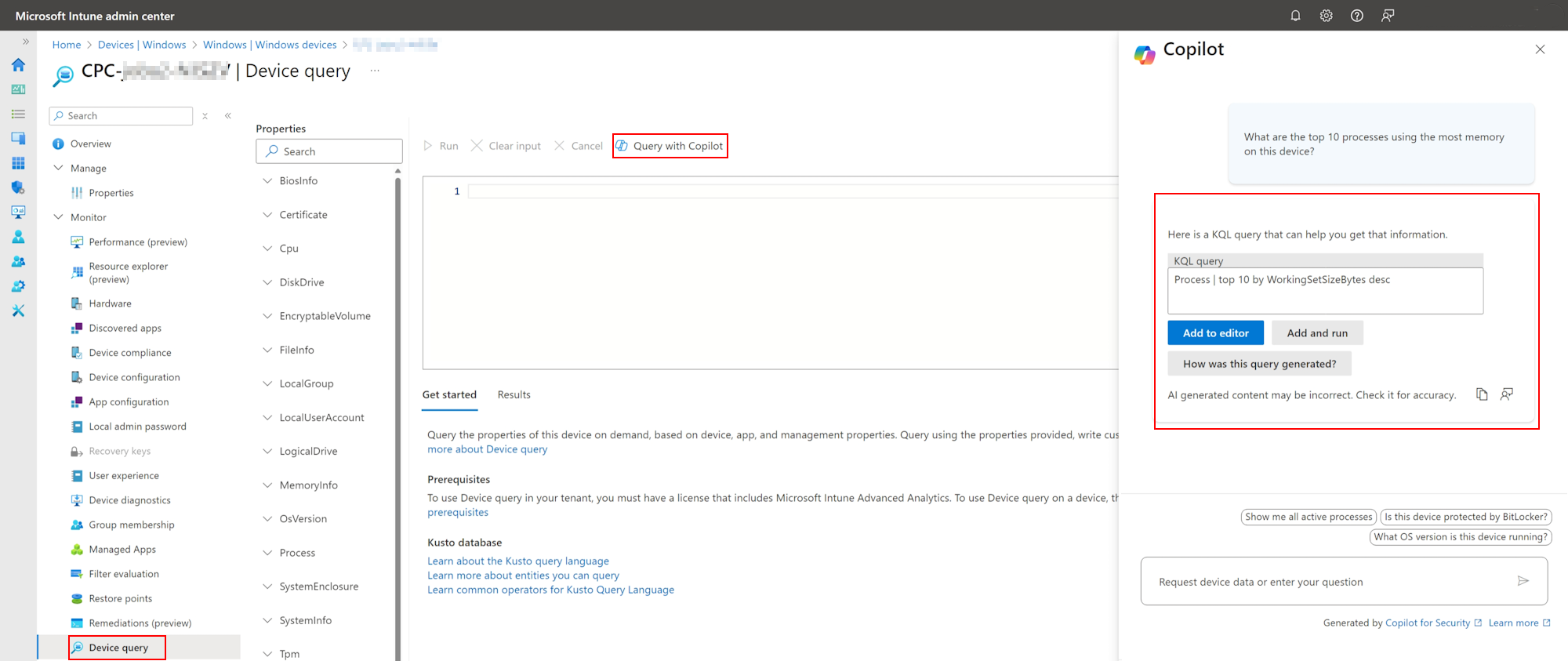The width and height of the screenshot is (1568, 661).
Task: Collapse the Monitor section
Action: point(58,217)
